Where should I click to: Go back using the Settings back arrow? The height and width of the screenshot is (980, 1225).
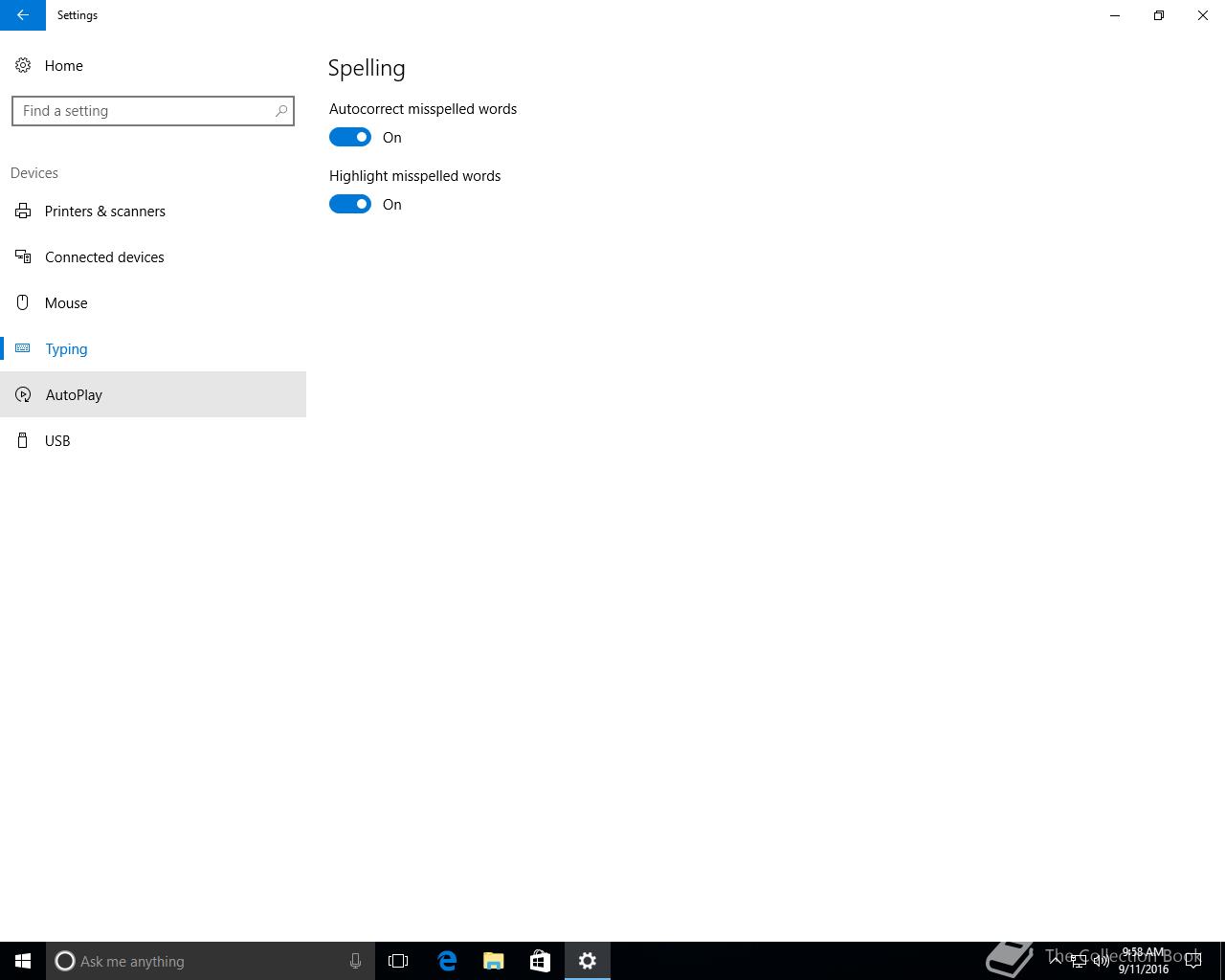(x=23, y=15)
